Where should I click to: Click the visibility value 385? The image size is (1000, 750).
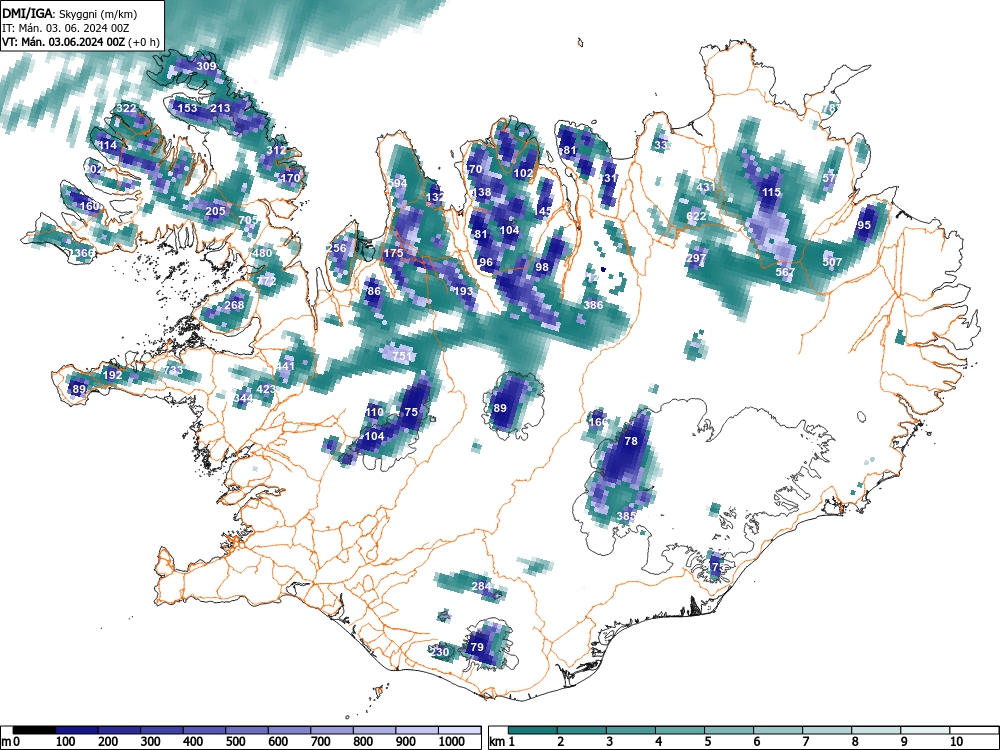(x=626, y=516)
